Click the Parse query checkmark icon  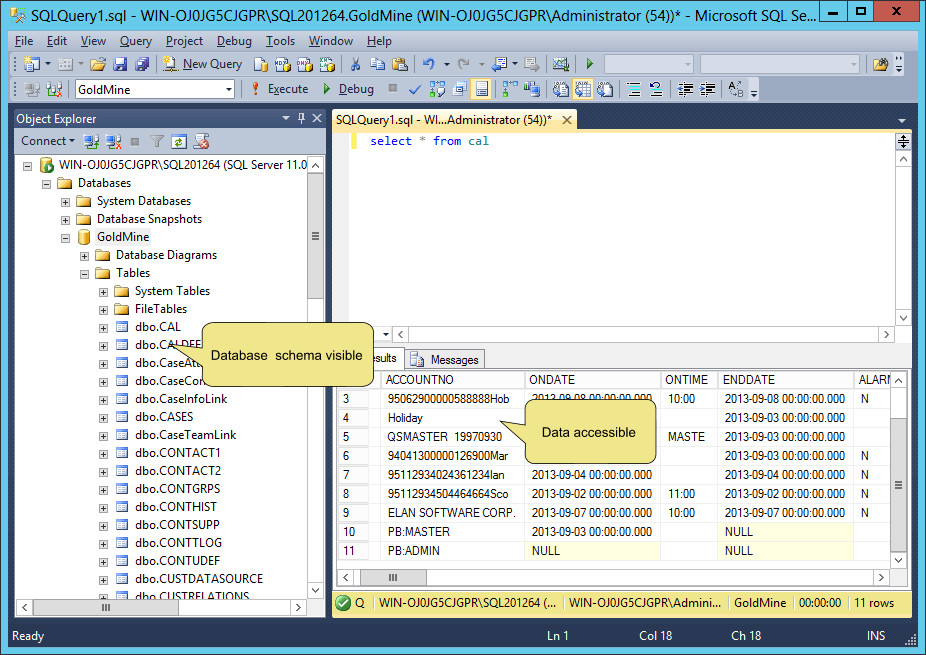pos(415,89)
